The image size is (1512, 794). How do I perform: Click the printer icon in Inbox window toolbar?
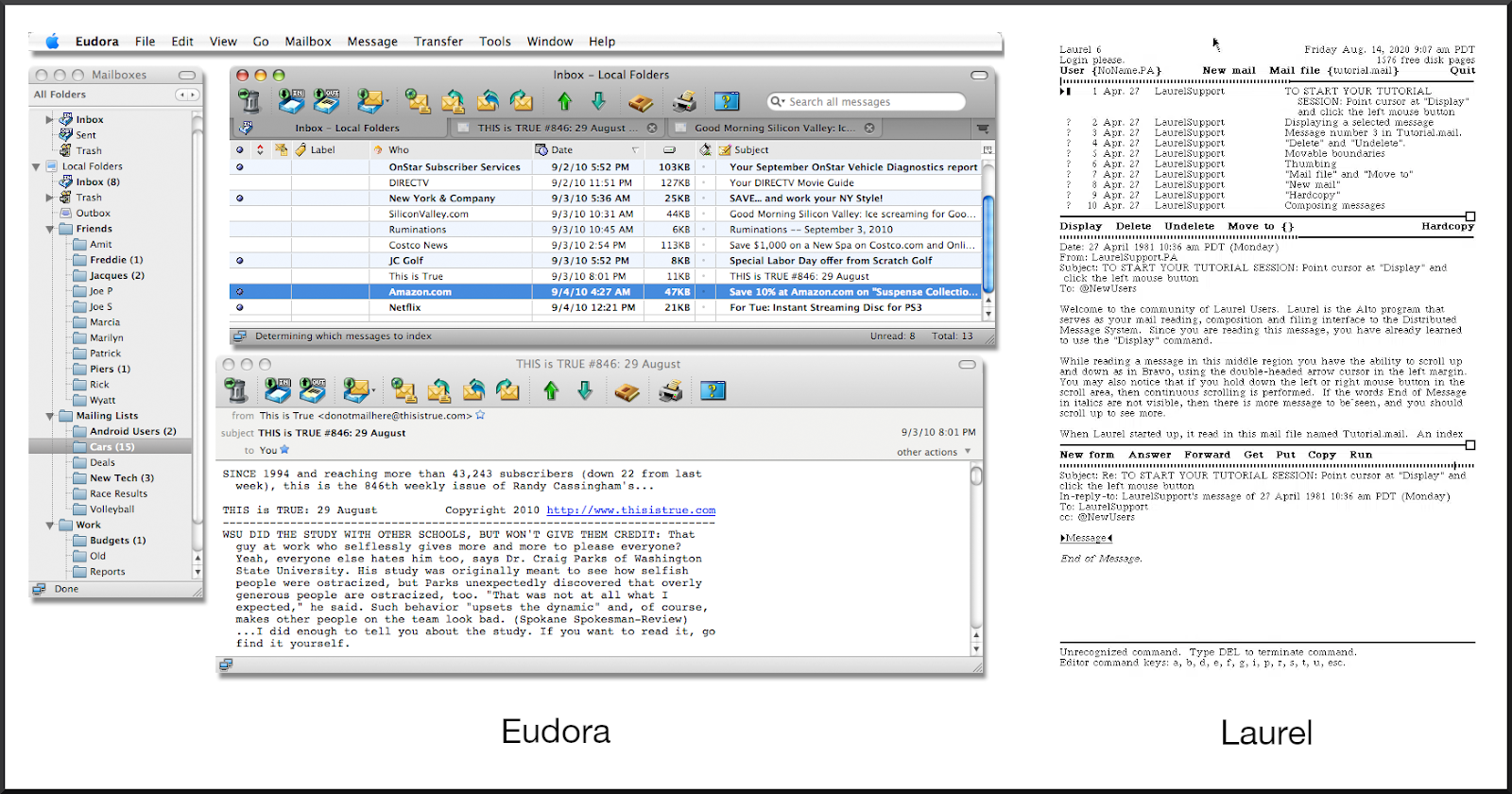[684, 101]
